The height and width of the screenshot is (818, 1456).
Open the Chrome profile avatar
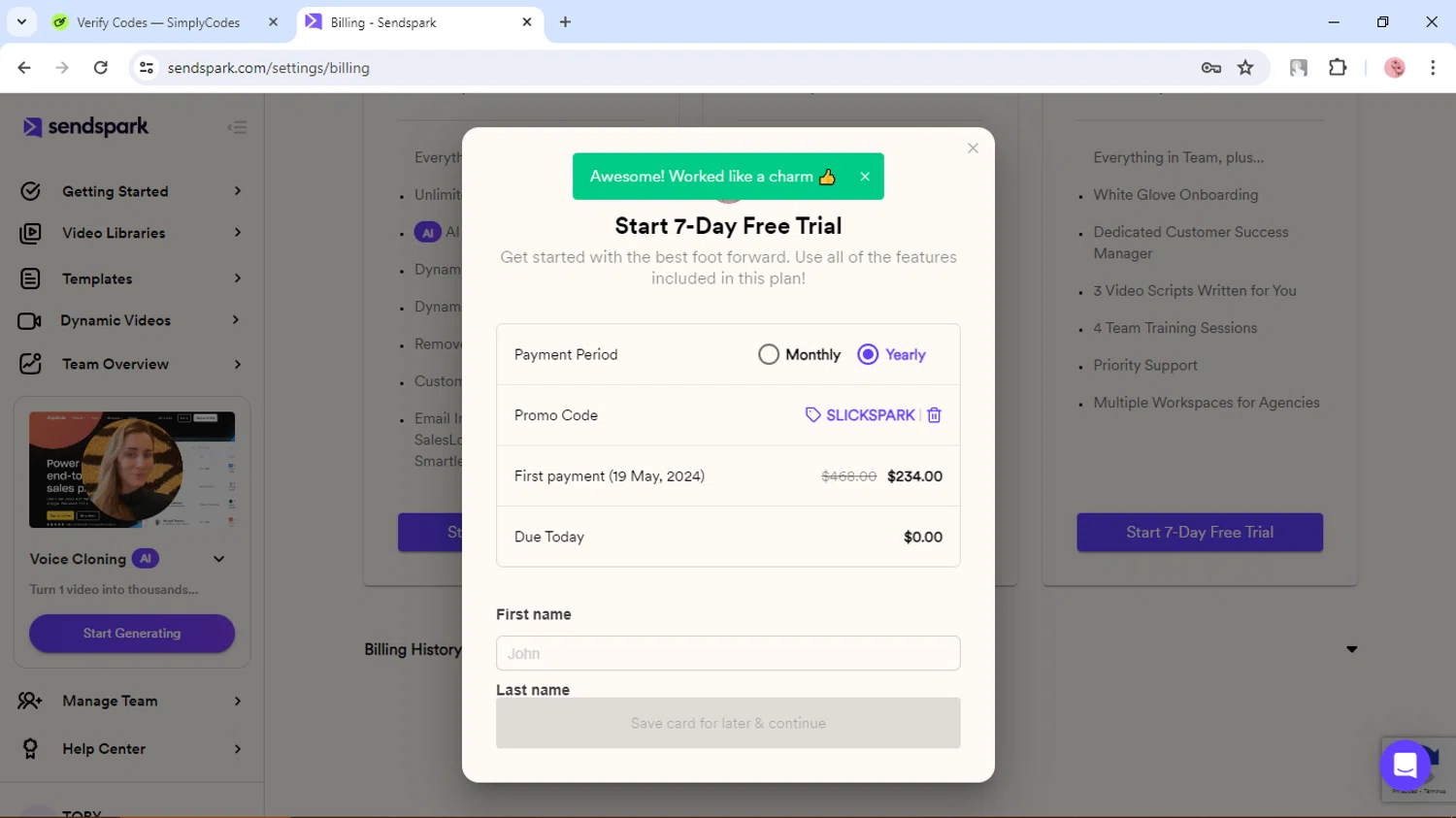(x=1395, y=68)
